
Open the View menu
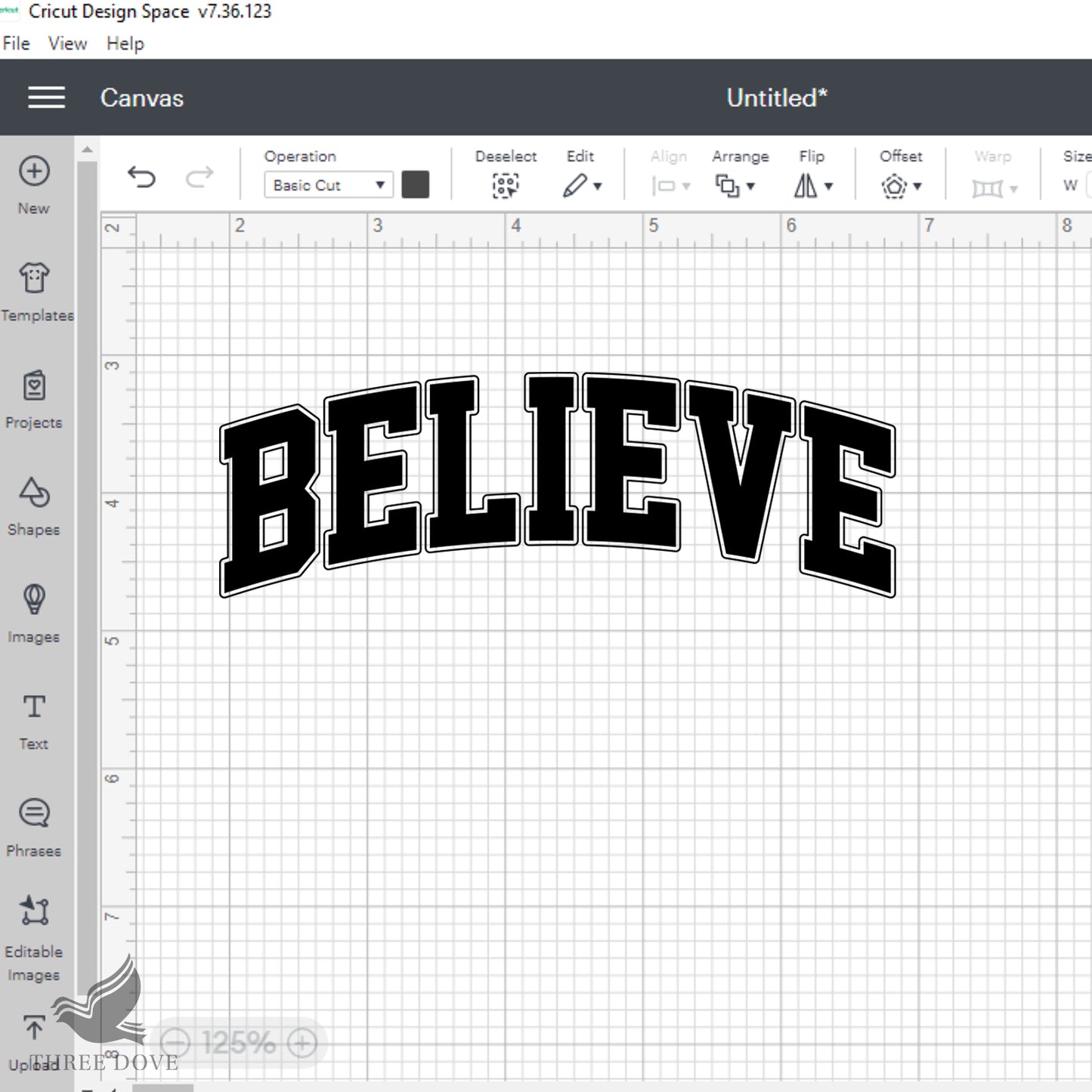pyautogui.click(x=67, y=44)
